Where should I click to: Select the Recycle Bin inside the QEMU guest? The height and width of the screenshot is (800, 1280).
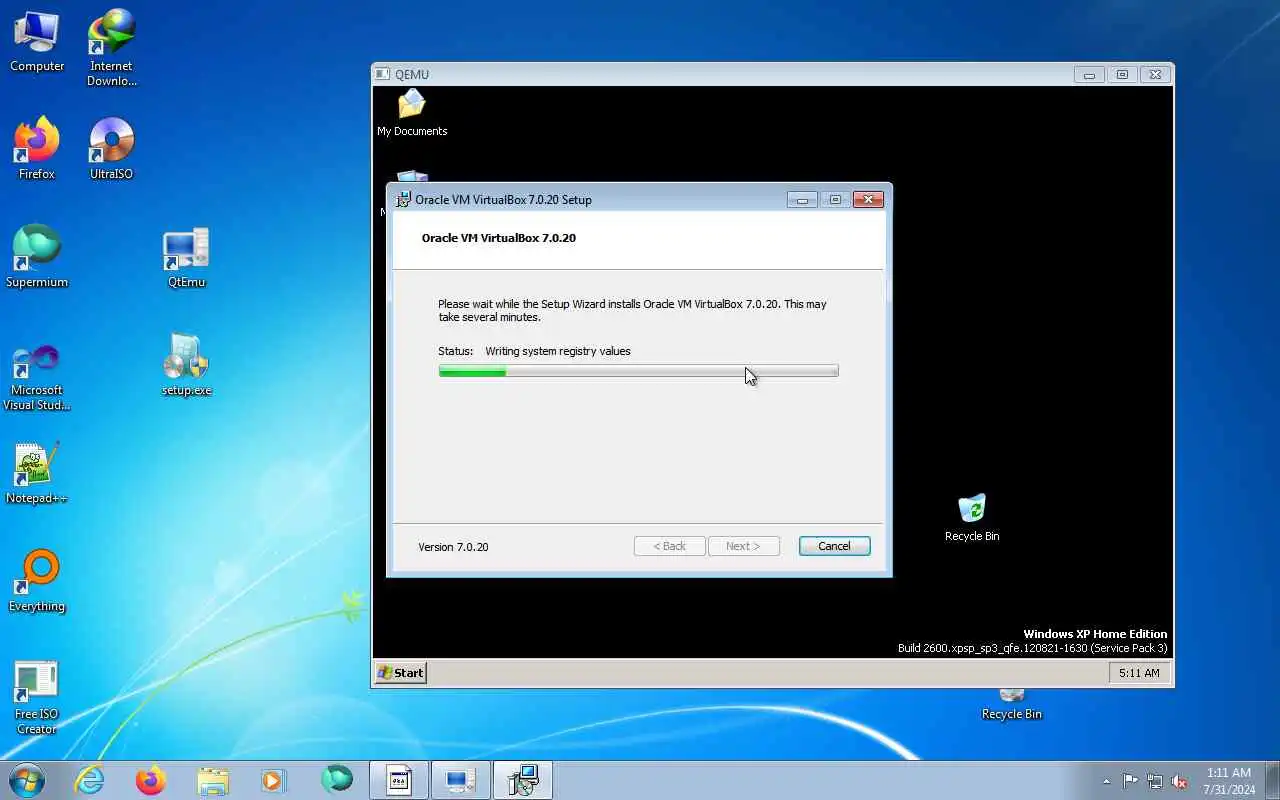972,518
